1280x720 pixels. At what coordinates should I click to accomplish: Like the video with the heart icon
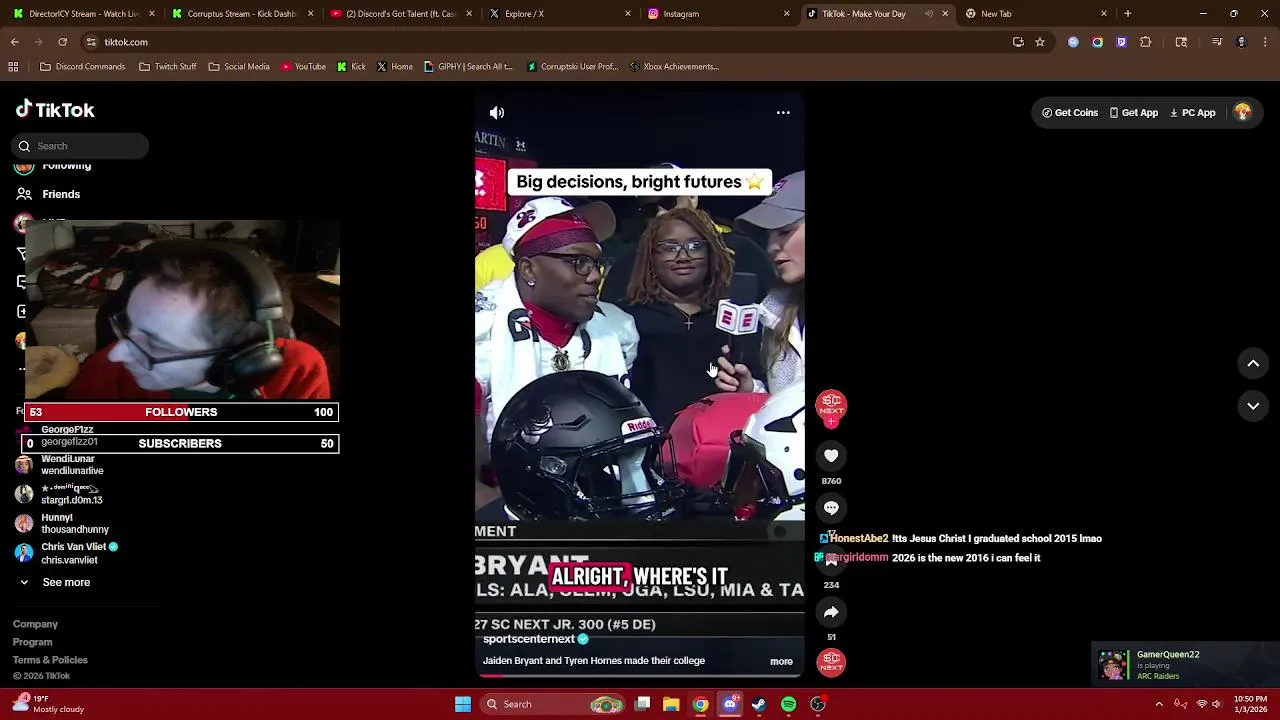coord(831,456)
